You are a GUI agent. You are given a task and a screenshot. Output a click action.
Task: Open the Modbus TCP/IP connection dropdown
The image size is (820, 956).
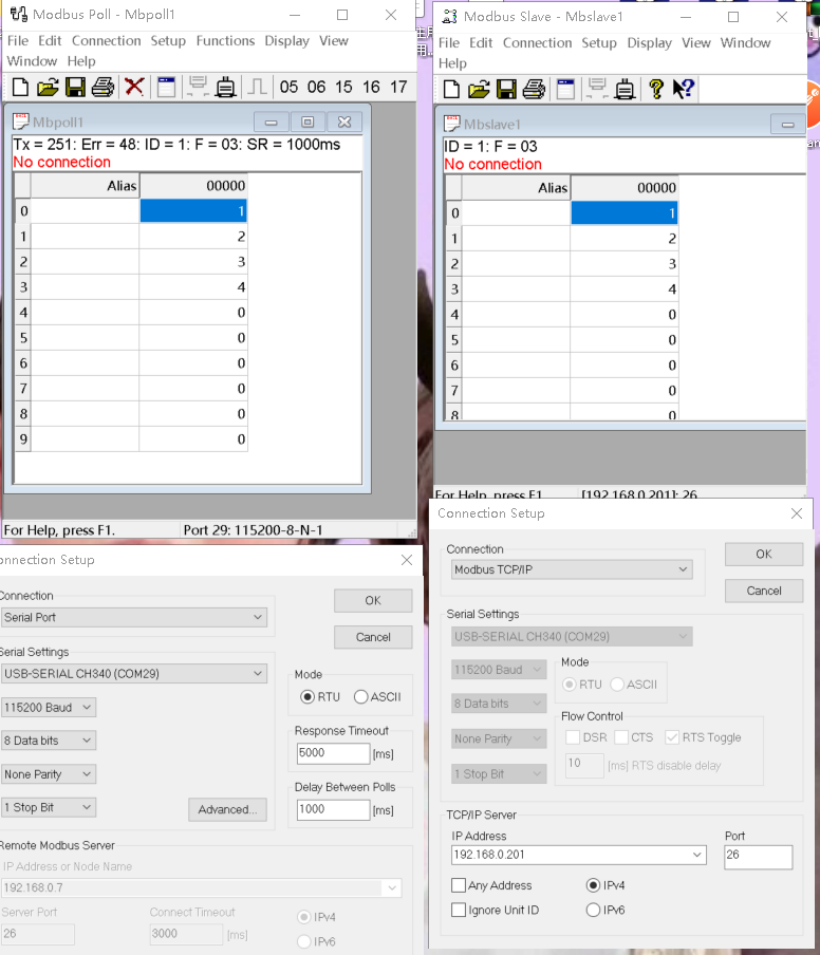coord(571,570)
